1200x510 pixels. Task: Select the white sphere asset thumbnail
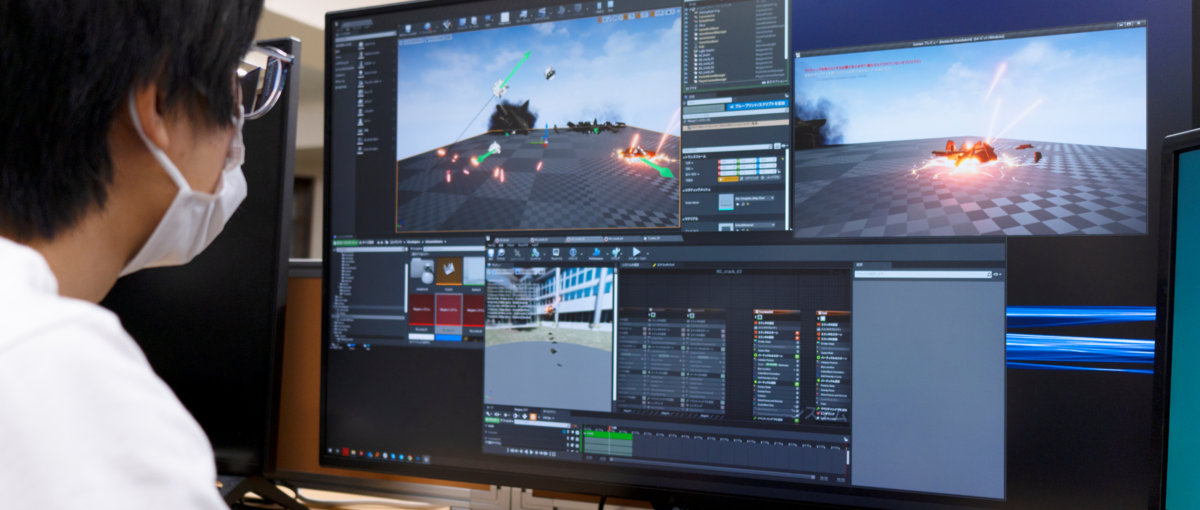click(x=422, y=270)
